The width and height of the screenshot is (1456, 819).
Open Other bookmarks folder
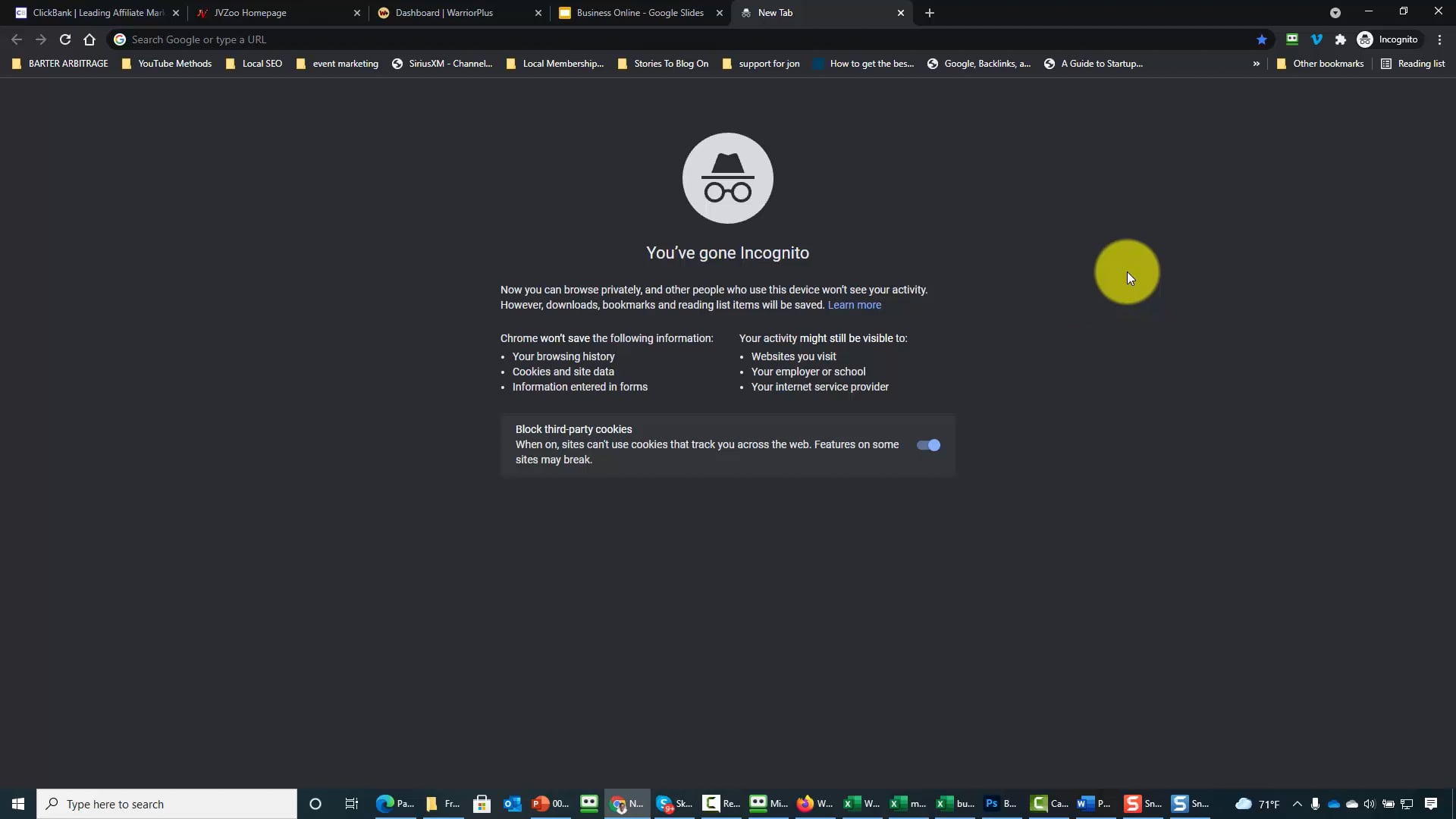pos(1320,64)
